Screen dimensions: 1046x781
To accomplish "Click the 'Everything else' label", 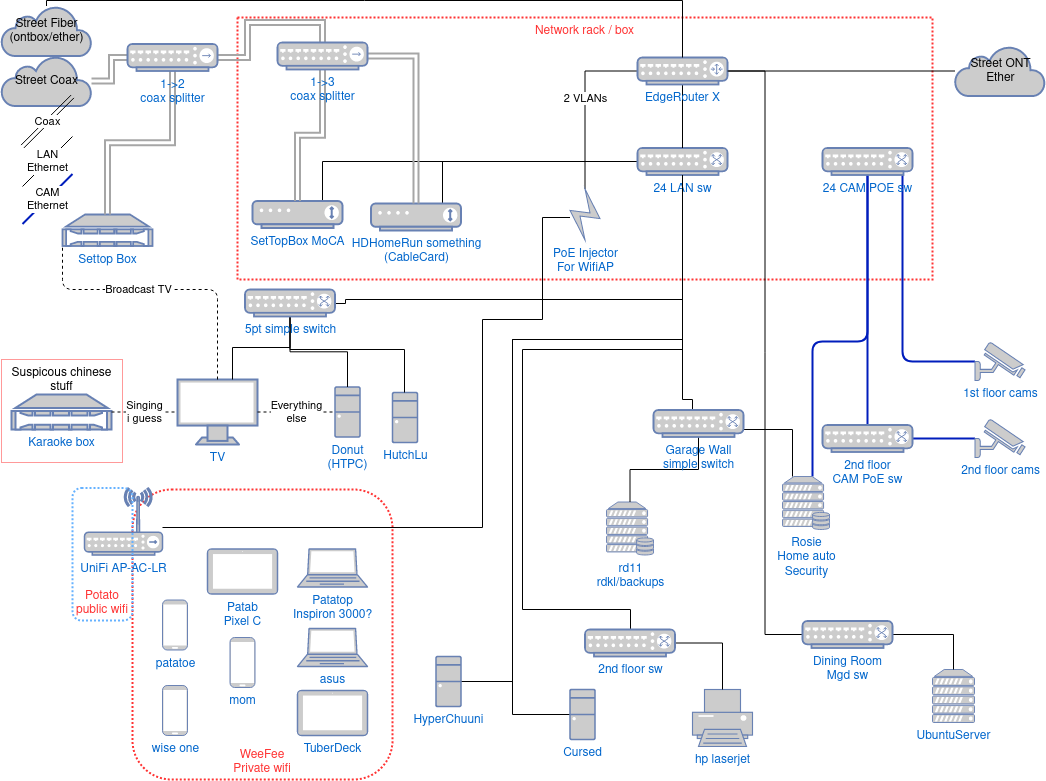I will point(296,412).
